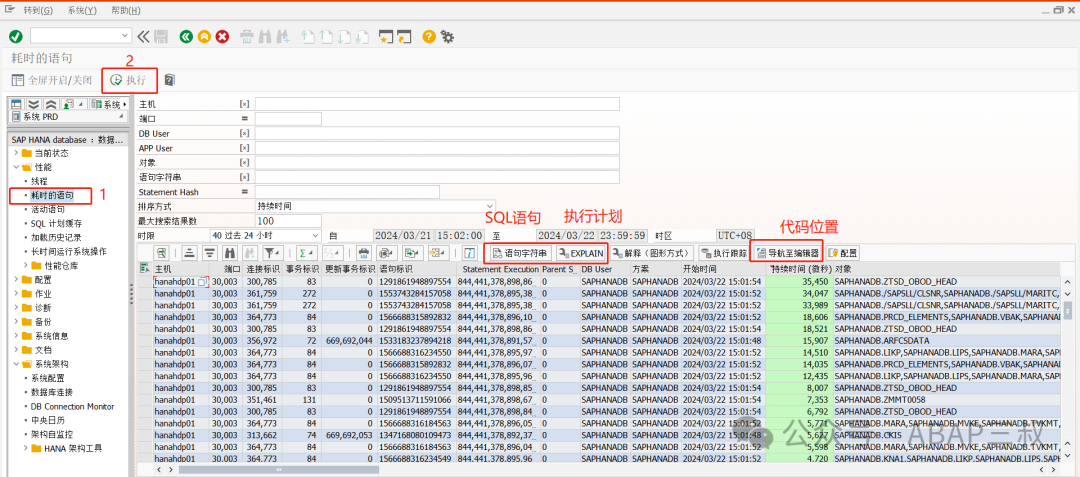
Task: Click the Set Filter funnel icon
Action: pos(273,253)
